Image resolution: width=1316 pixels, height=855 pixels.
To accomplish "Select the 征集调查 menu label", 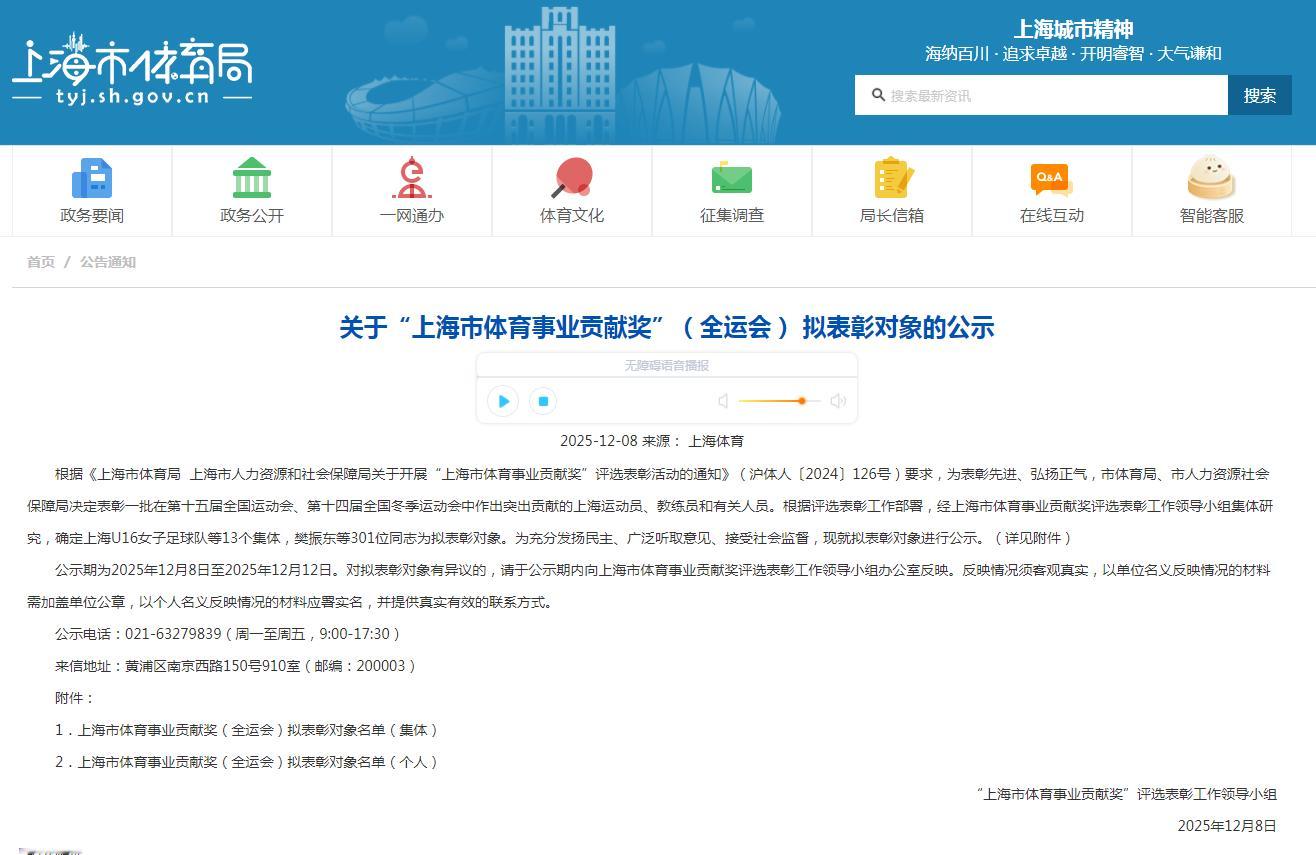I will point(732,215).
